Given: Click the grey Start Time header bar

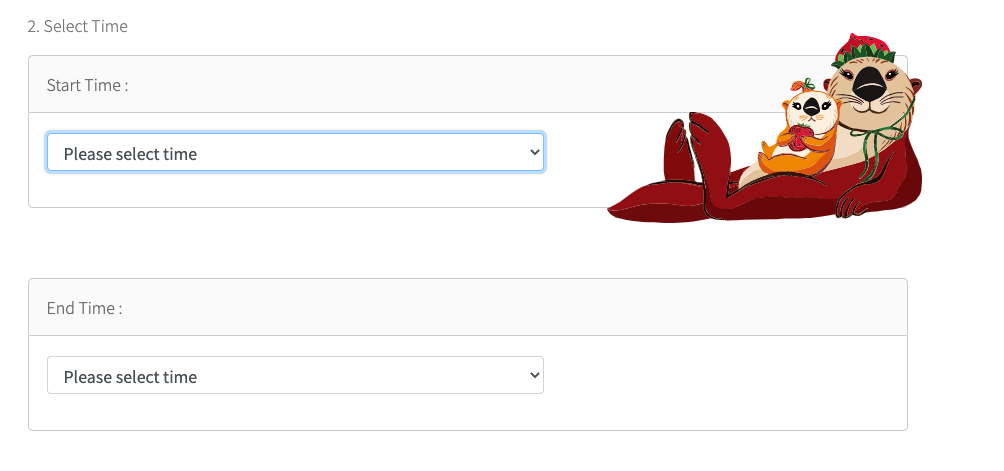Looking at the screenshot, I should click(x=468, y=84).
